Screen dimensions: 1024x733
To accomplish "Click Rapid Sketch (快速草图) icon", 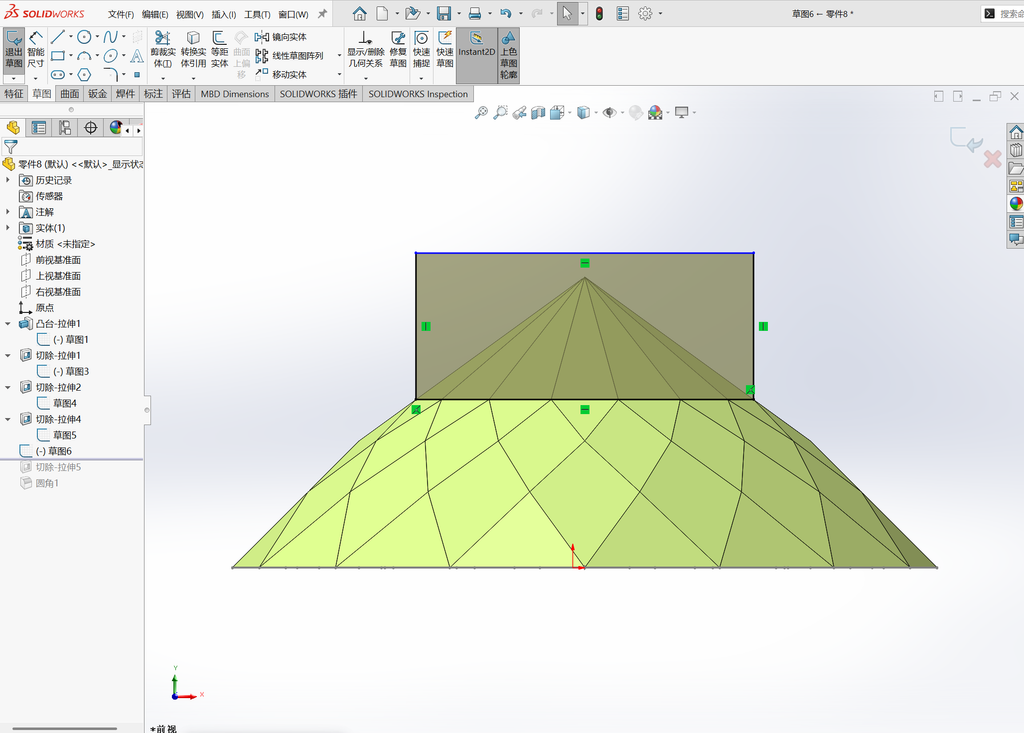I will [445, 50].
